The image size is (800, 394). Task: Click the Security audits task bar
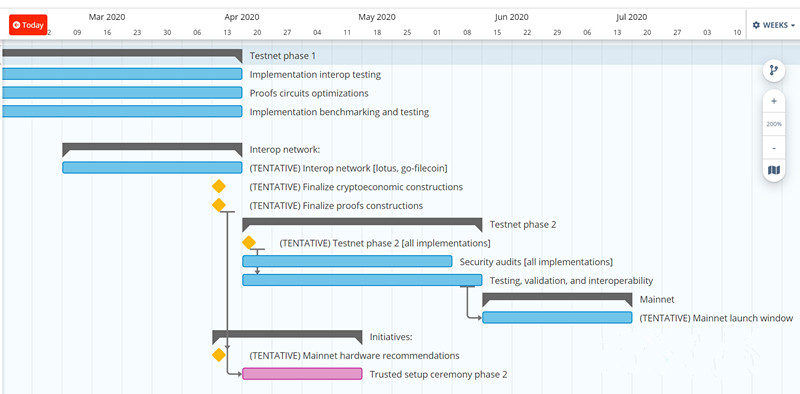[347, 261]
